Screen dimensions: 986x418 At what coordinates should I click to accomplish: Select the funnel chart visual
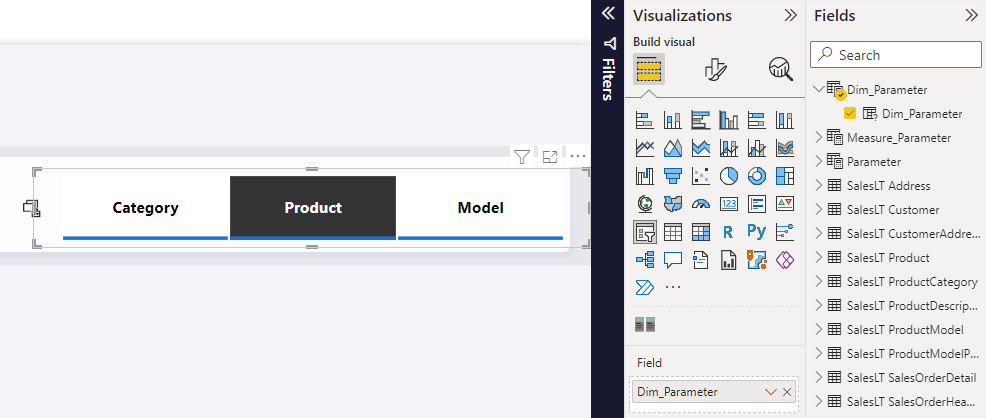pos(673,176)
